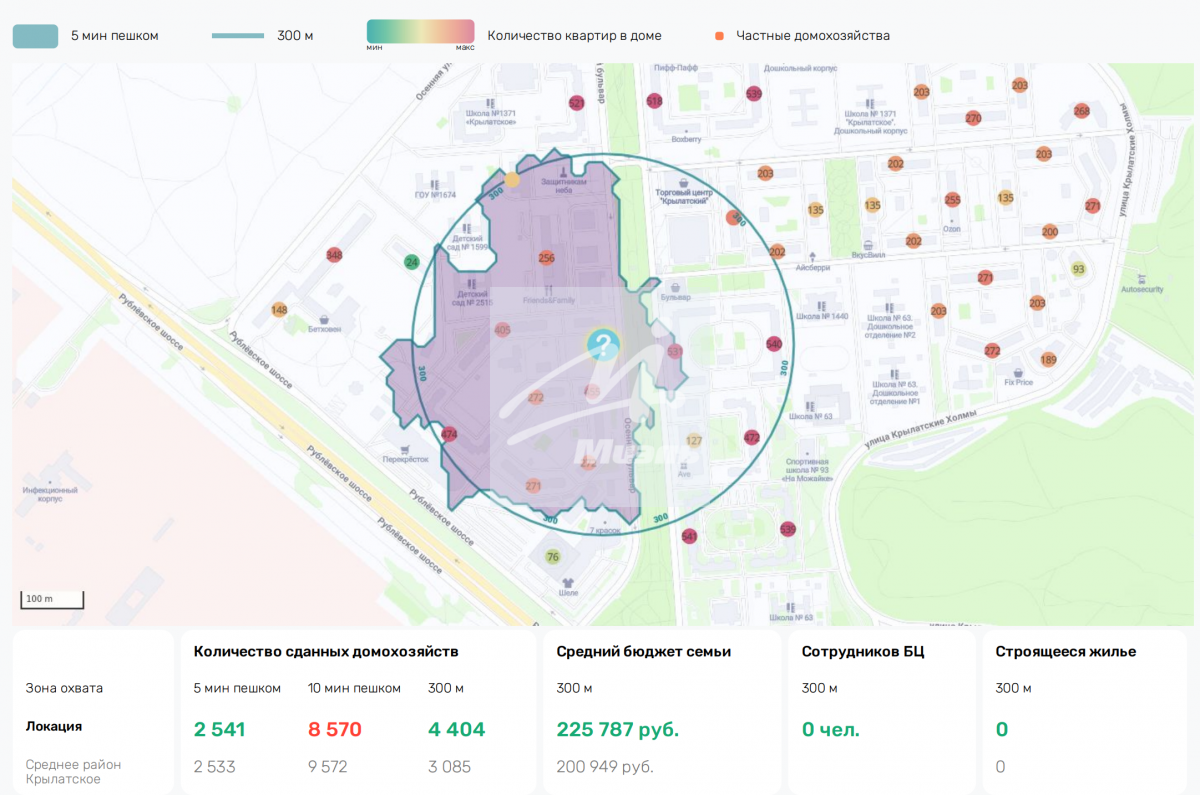Click the Autosecurity map icon
This screenshot has width=1200, height=795.
[x=1141, y=278]
